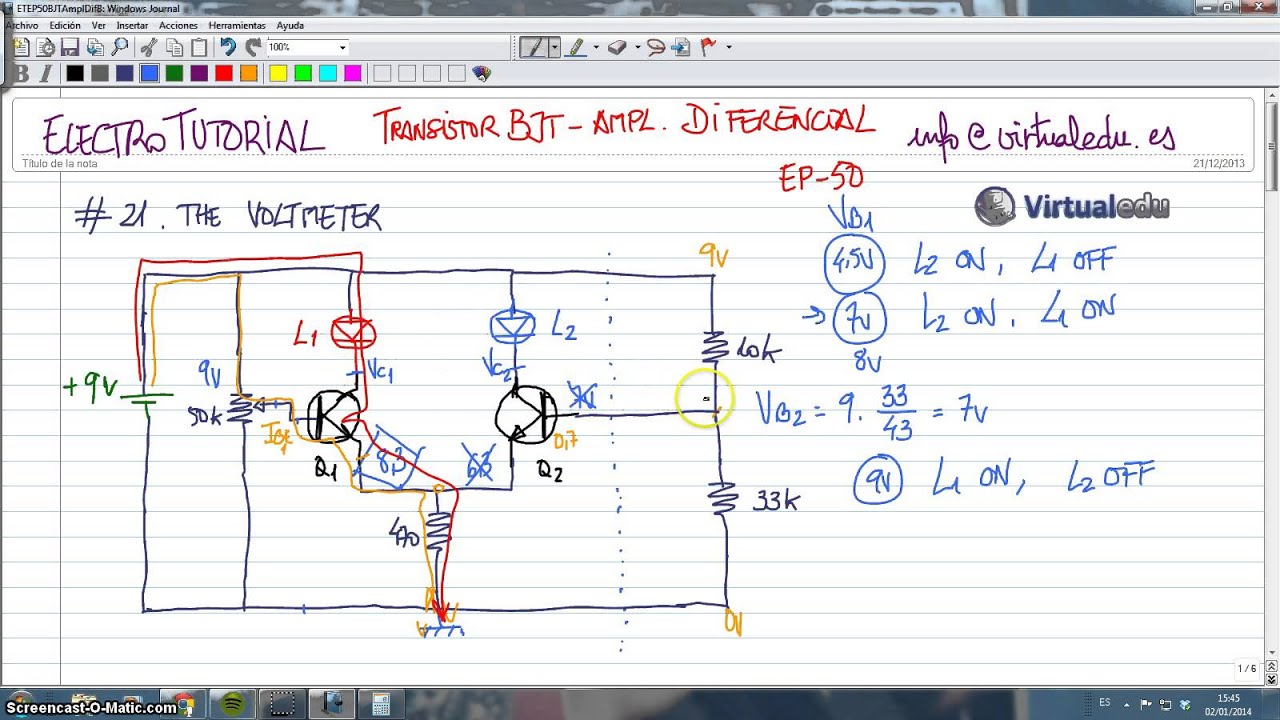The image size is (1280, 720).
Task: Pick the magenta highlighter swatch
Action: point(353,73)
